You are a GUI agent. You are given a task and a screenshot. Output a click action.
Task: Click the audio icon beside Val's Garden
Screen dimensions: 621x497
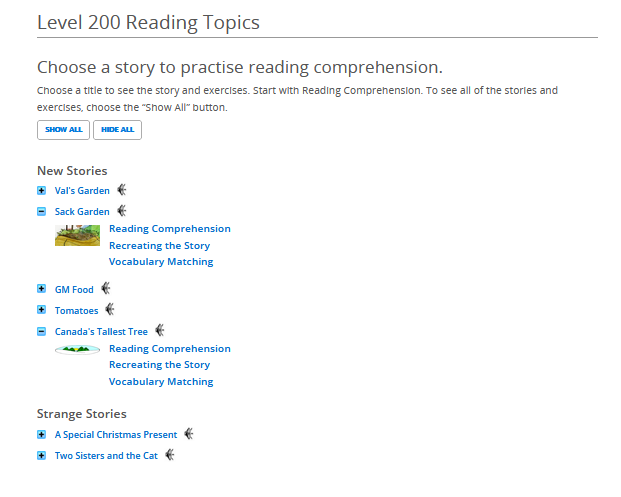[121, 189]
